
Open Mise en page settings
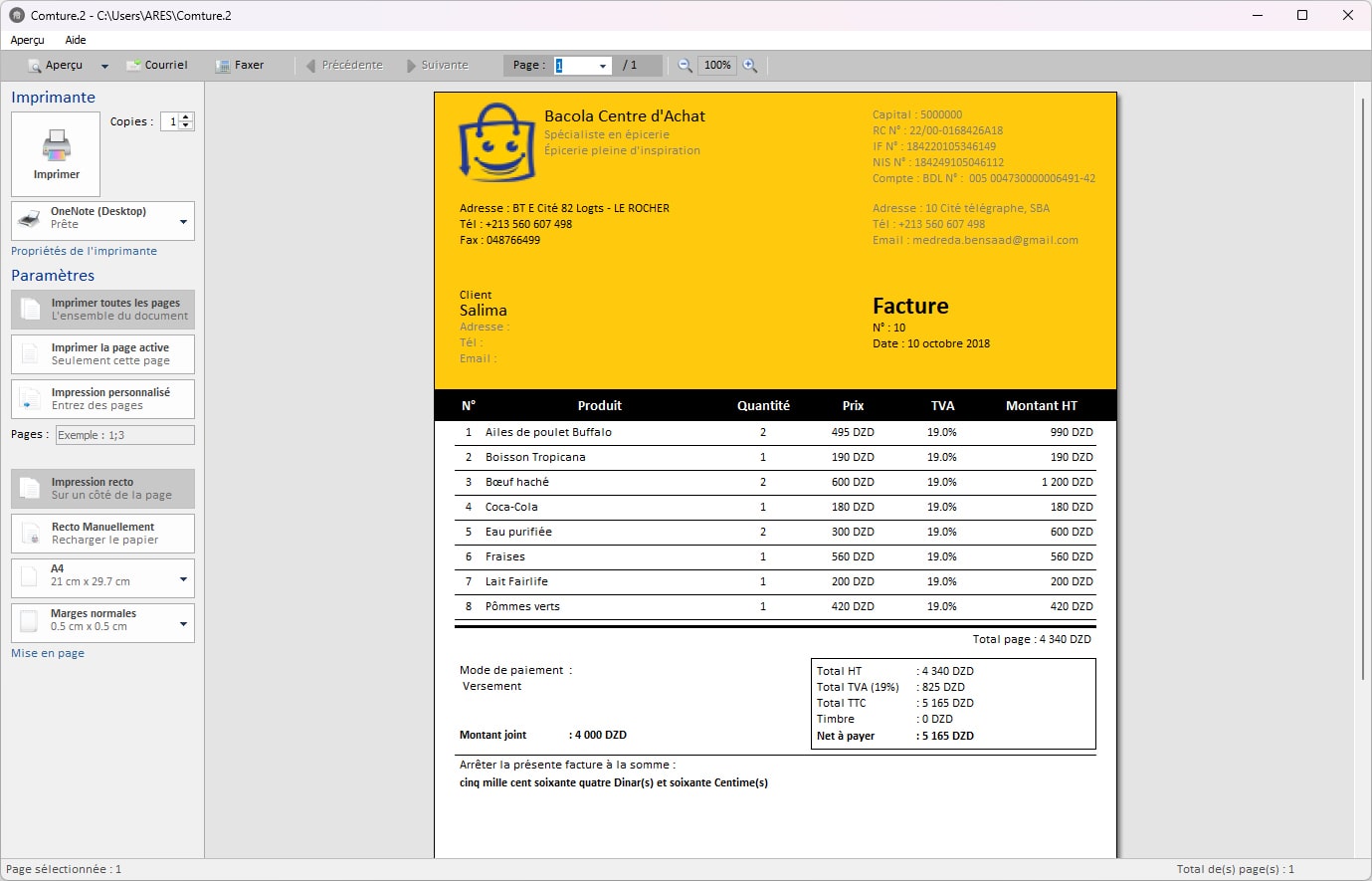(47, 653)
